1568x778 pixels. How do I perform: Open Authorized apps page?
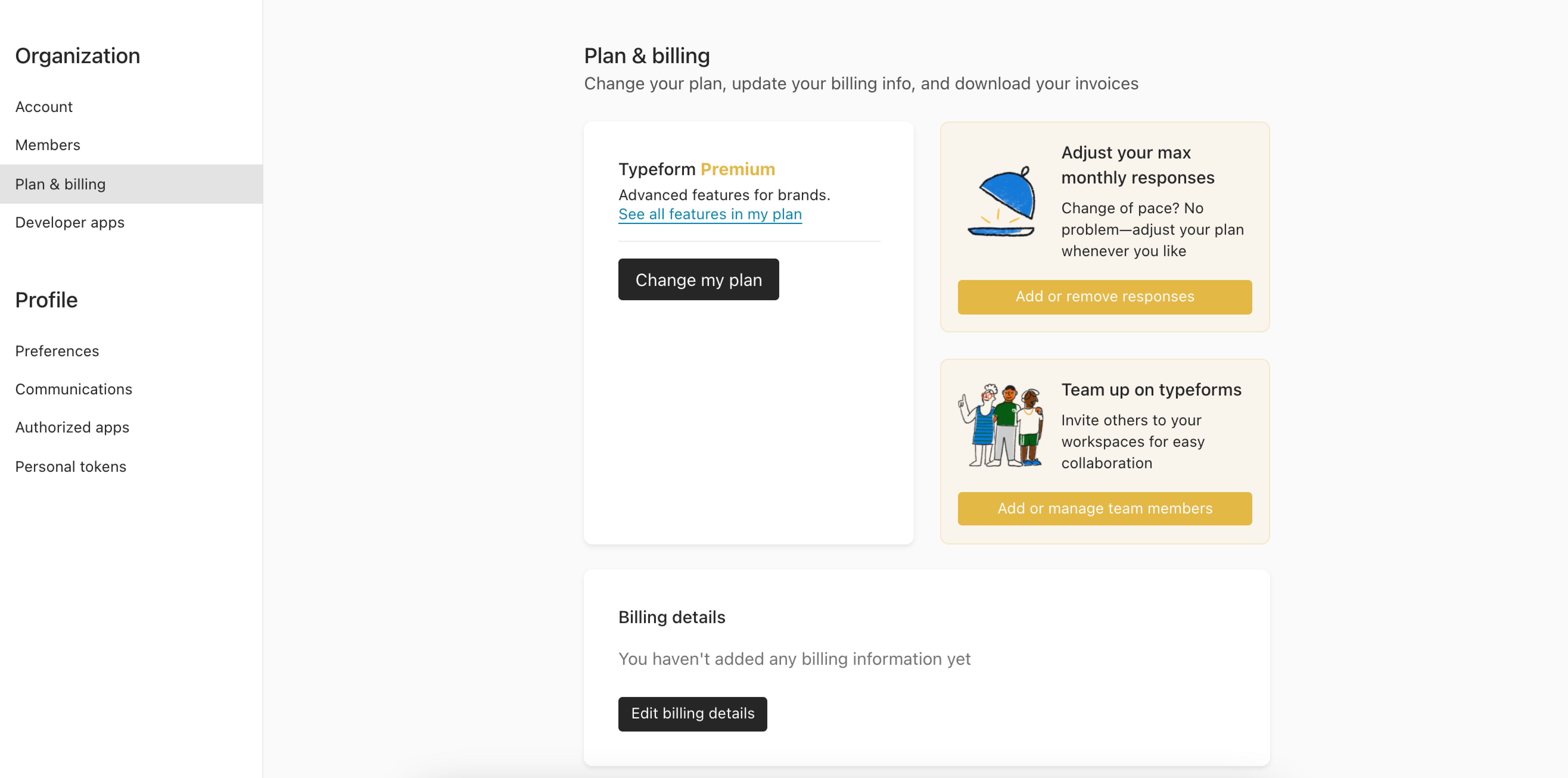click(x=72, y=427)
